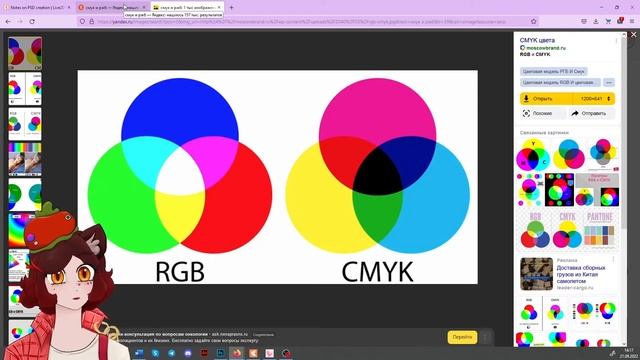The image size is (640, 360).
Task: Open the image size dropdown 1200×641
Action: point(593,99)
